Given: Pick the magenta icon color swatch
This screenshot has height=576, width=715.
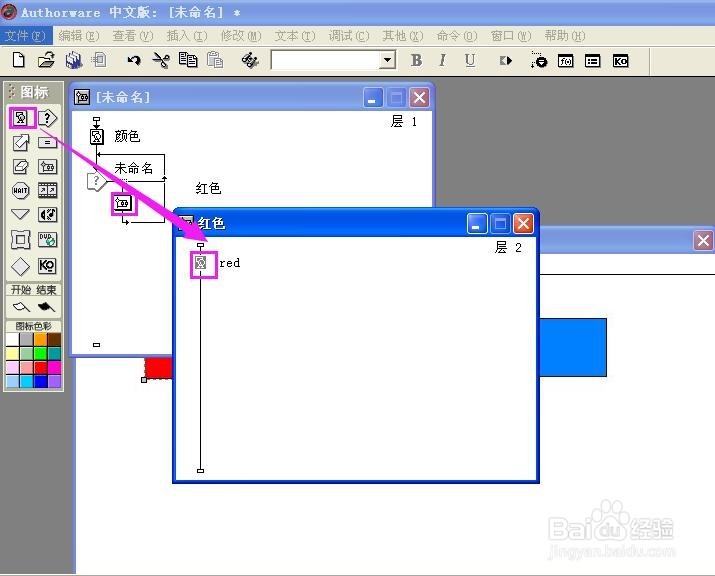Looking at the screenshot, I should pyautogui.click(x=54, y=367).
